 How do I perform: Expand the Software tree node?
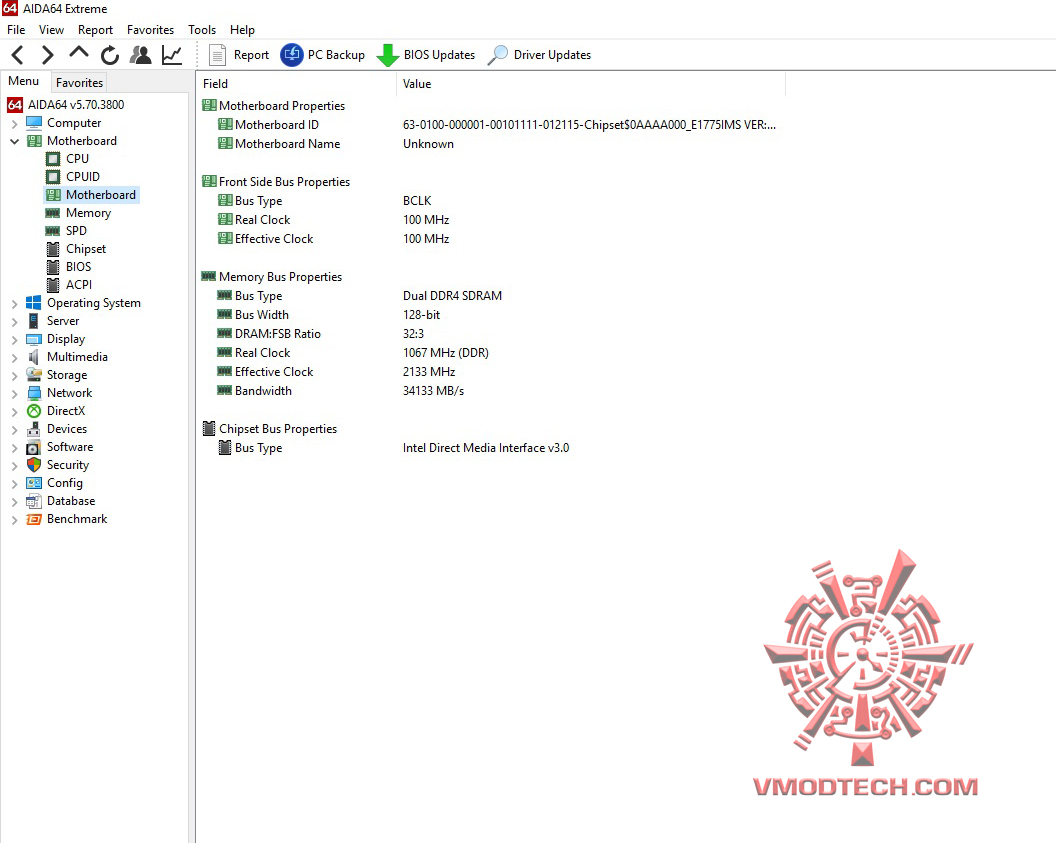pyautogui.click(x=14, y=448)
